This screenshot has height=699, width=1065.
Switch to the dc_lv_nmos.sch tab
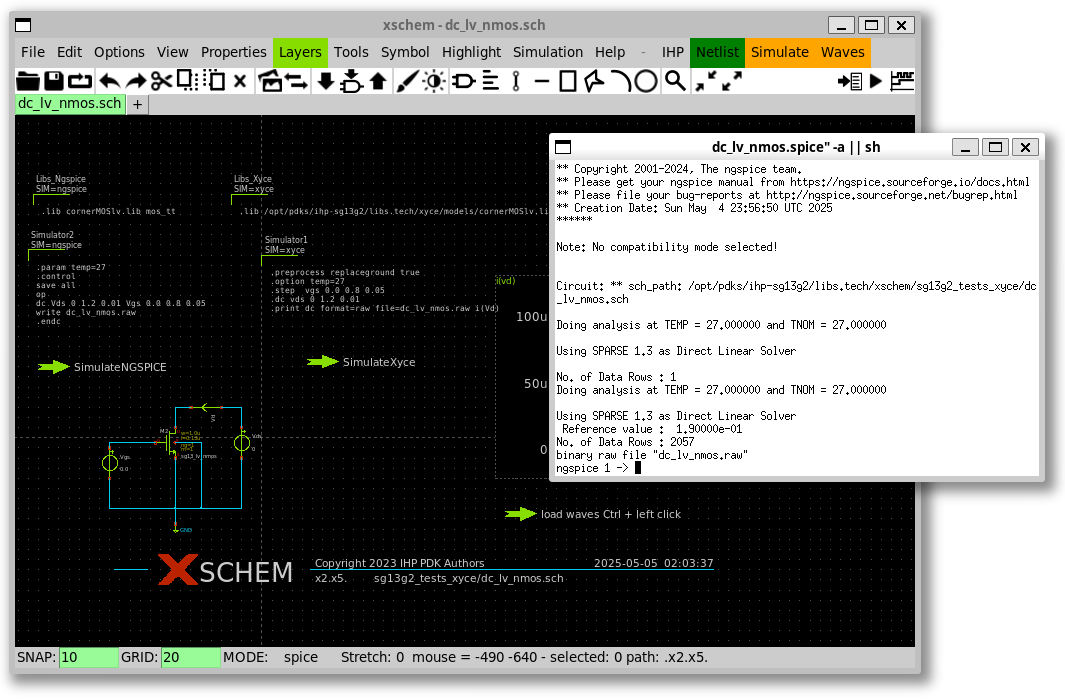[70, 103]
